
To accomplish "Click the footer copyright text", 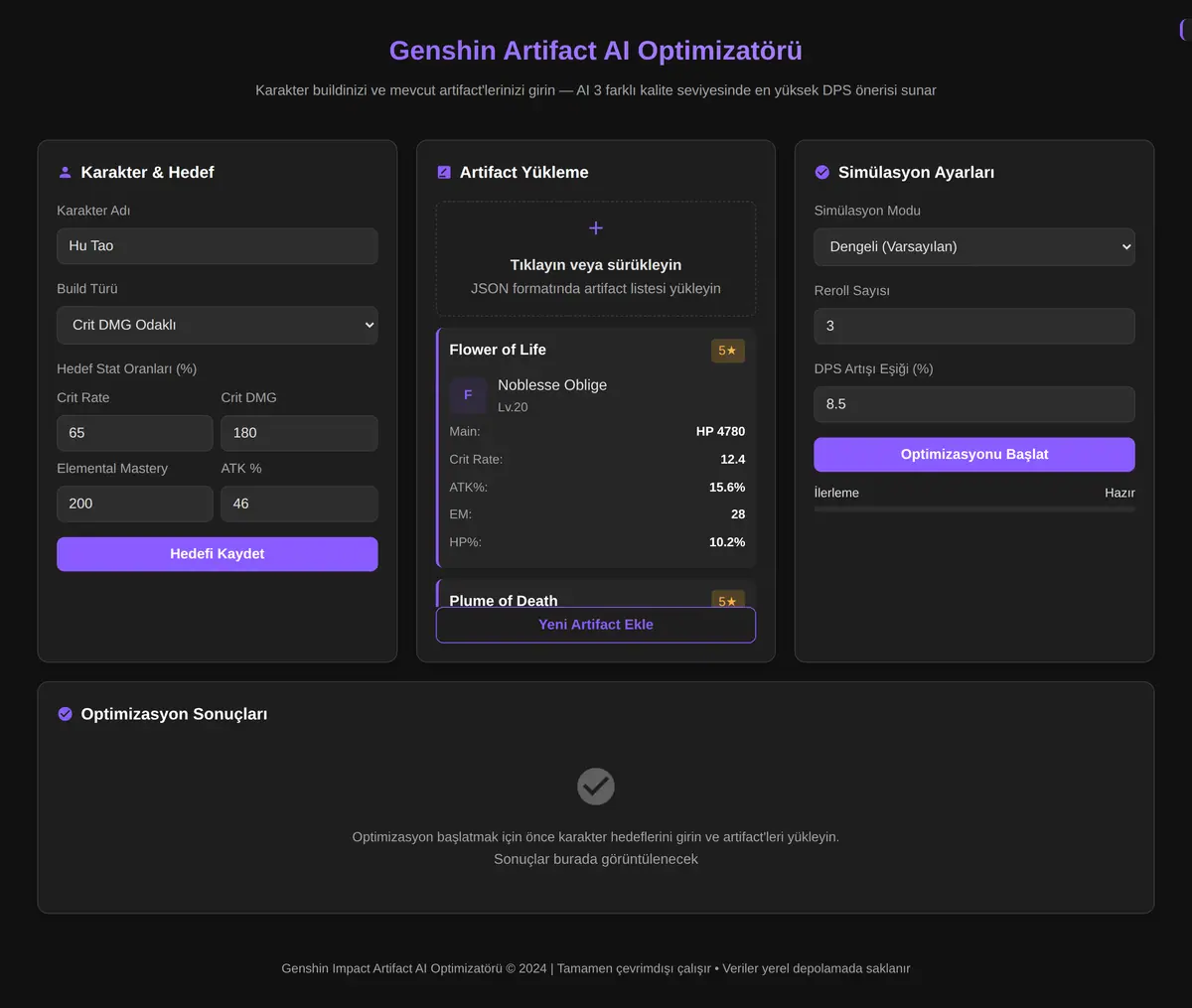I will (x=596, y=968).
